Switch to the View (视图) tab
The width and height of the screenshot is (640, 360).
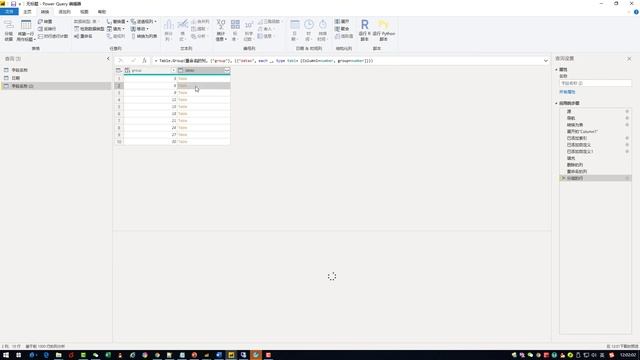84,12
